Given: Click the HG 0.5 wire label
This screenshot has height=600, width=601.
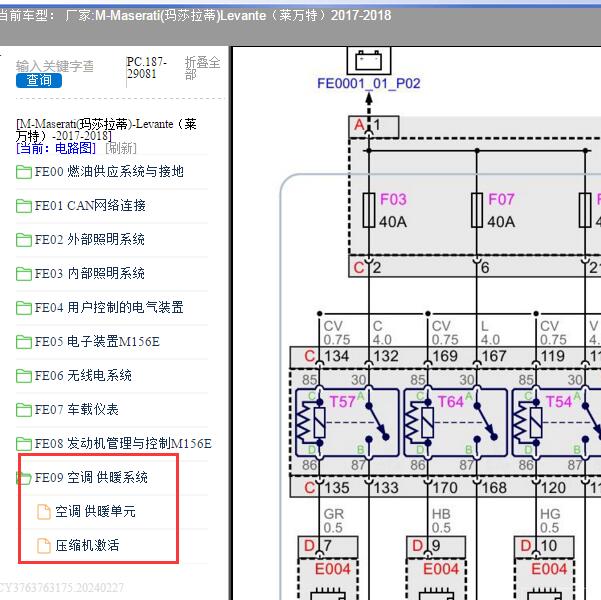Looking at the screenshot, I should (550, 521).
